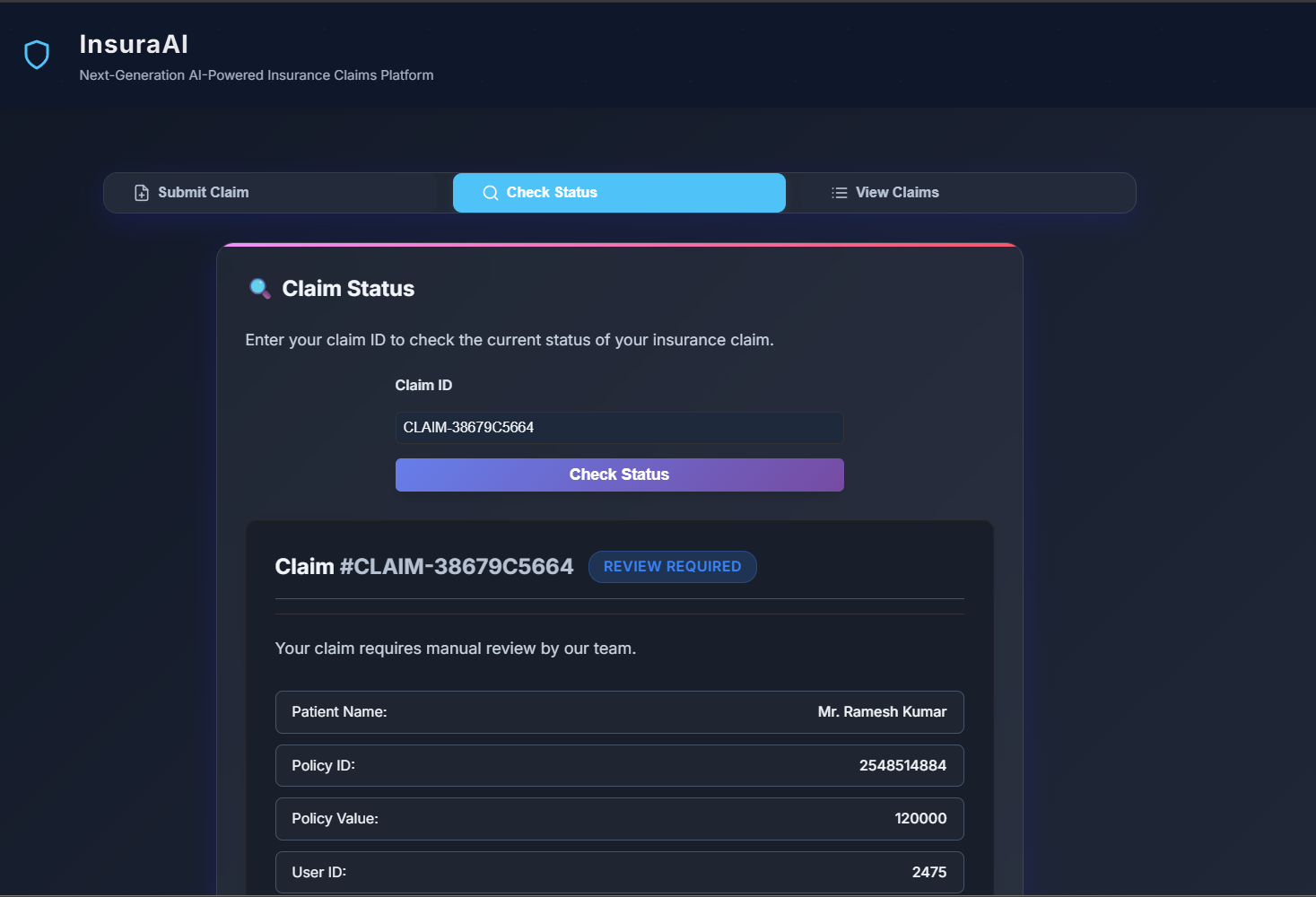Click the "Policy Value:" label
Image resolution: width=1316 pixels, height=897 pixels.
tap(335, 819)
